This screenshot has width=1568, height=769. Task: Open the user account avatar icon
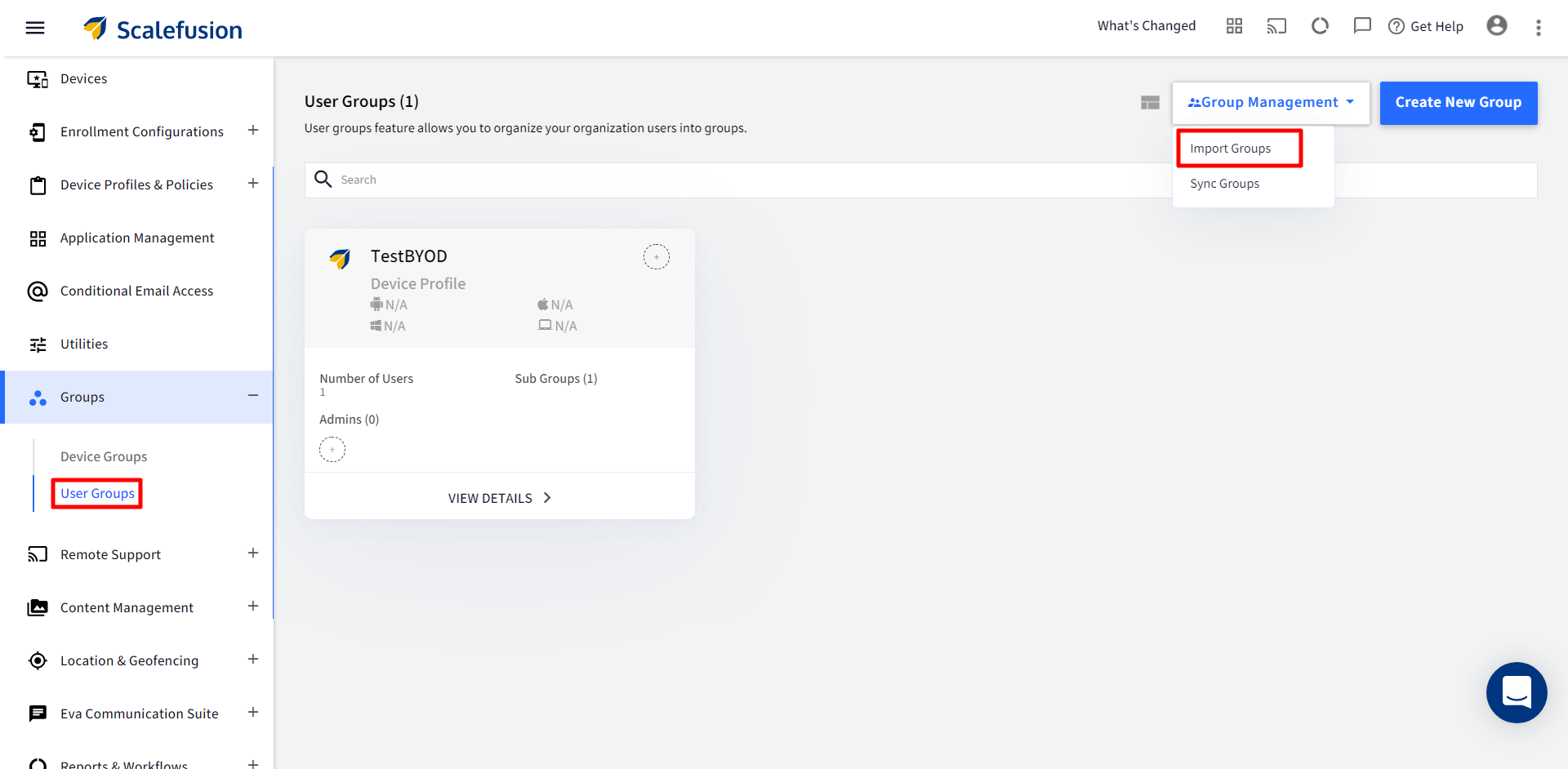[x=1497, y=26]
